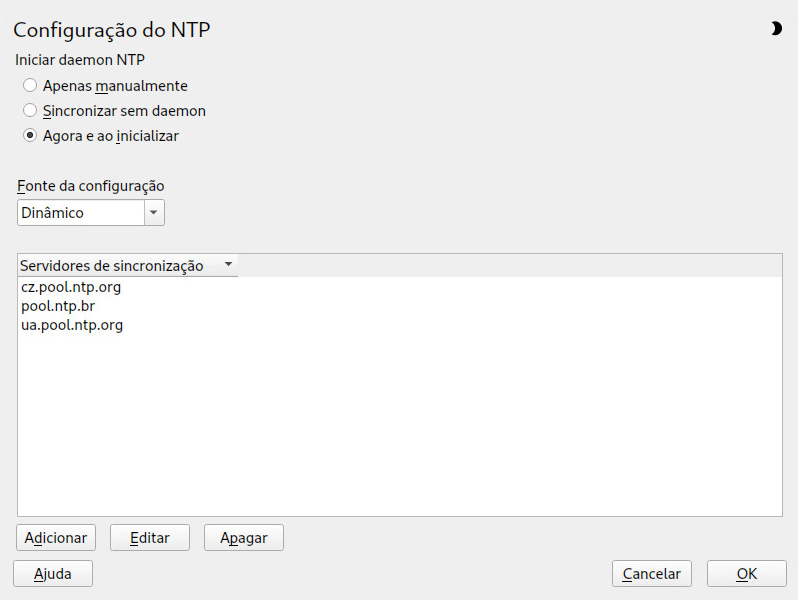The height and width of the screenshot is (600, 798).
Task: Open the 'Fonte da configuração' dropdown arrow
Action: tap(154, 213)
